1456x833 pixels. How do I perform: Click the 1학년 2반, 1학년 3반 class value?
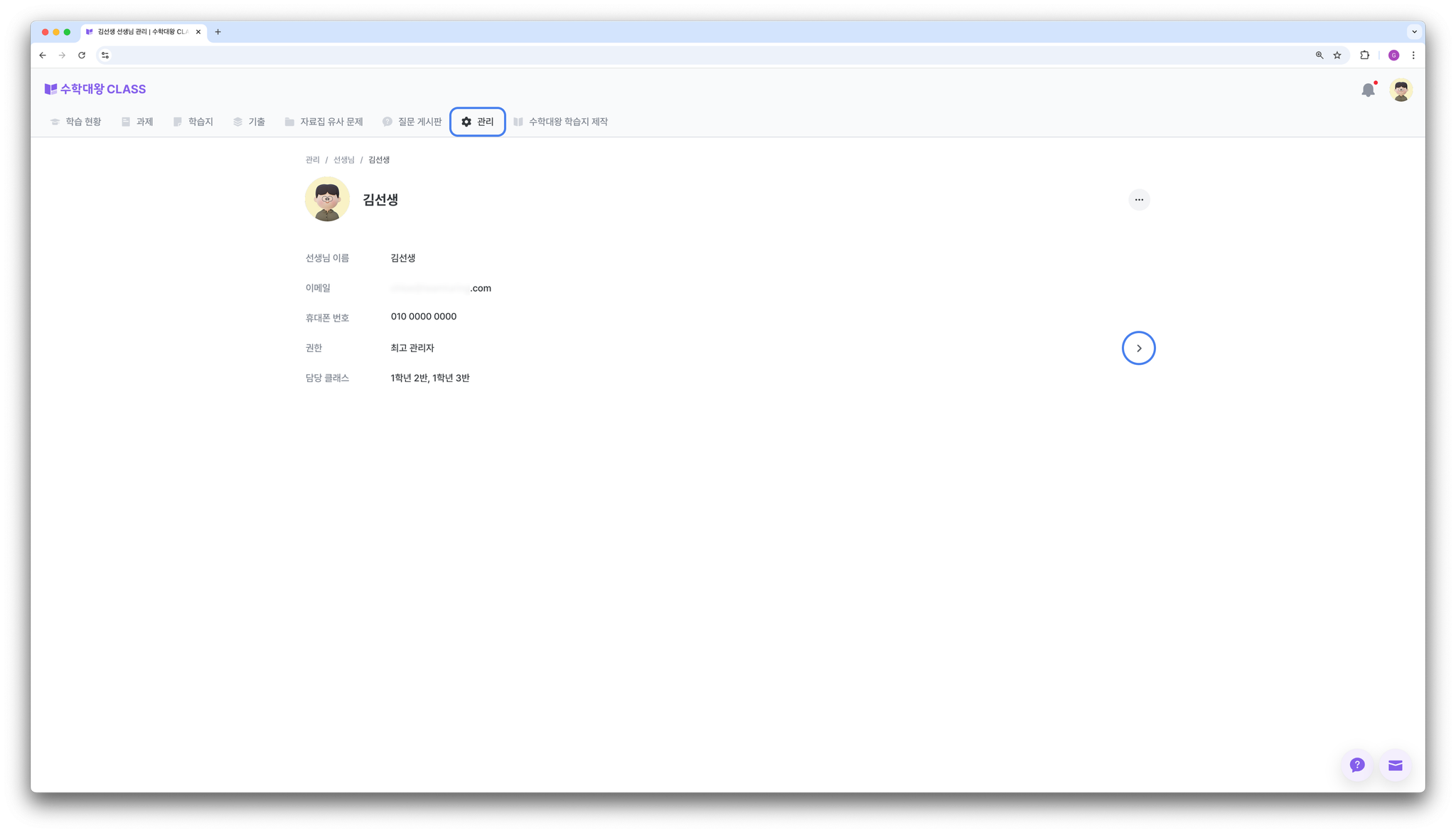pyautogui.click(x=430, y=378)
